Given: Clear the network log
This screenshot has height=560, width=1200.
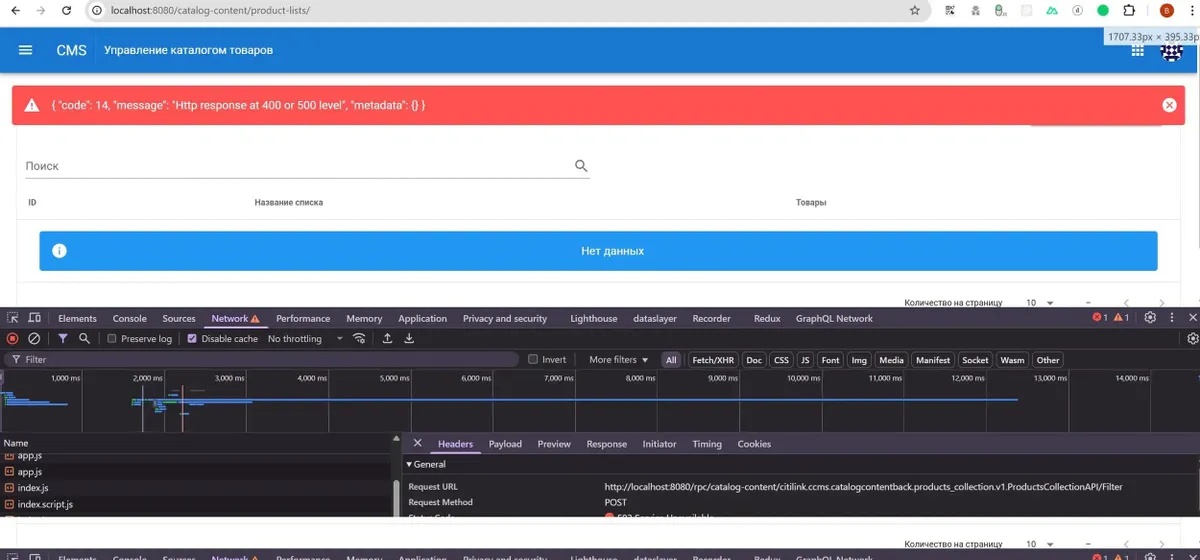Looking at the screenshot, I should pos(34,339).
